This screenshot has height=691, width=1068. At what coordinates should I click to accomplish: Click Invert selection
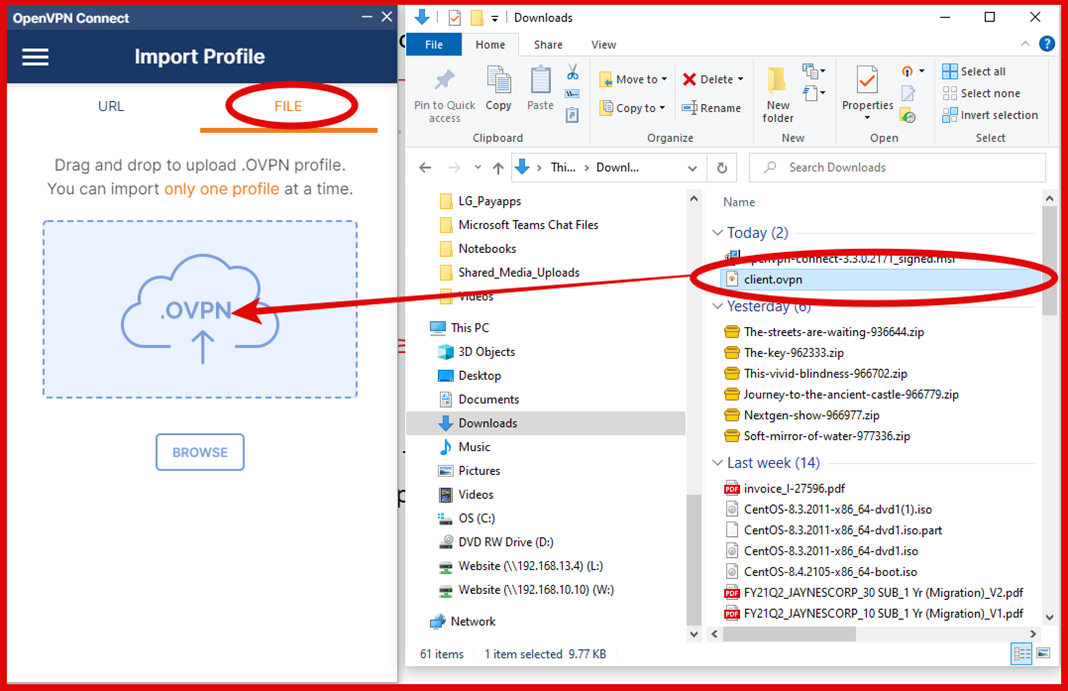coord(990,115)
